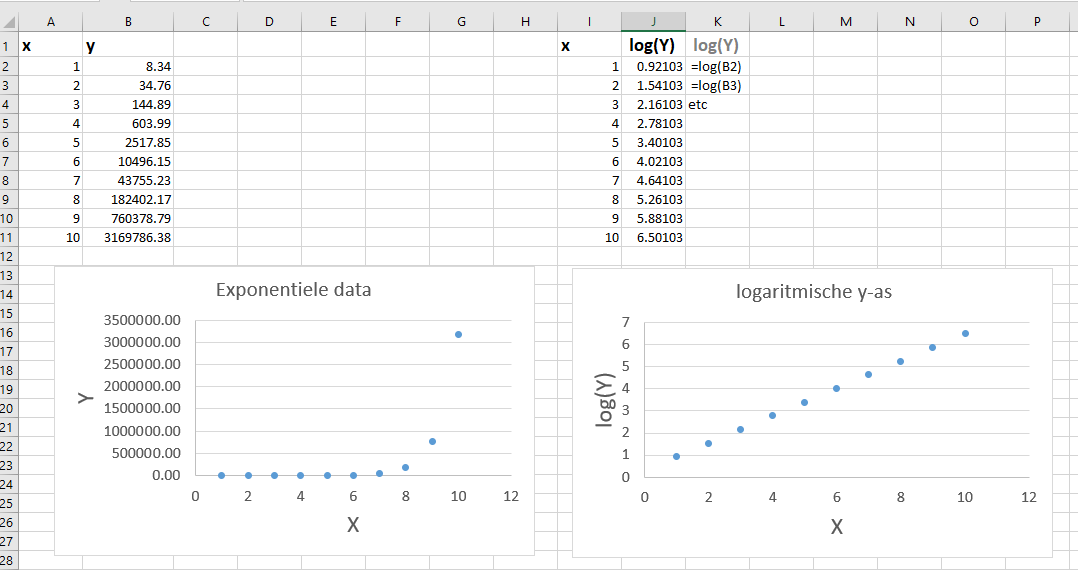
Task: Select cell with value 6.50103
Action: click(x=653, y=237)
